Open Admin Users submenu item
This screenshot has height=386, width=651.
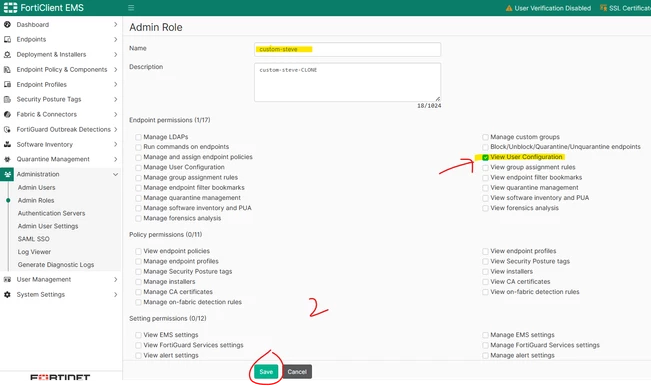pos(37,188)
